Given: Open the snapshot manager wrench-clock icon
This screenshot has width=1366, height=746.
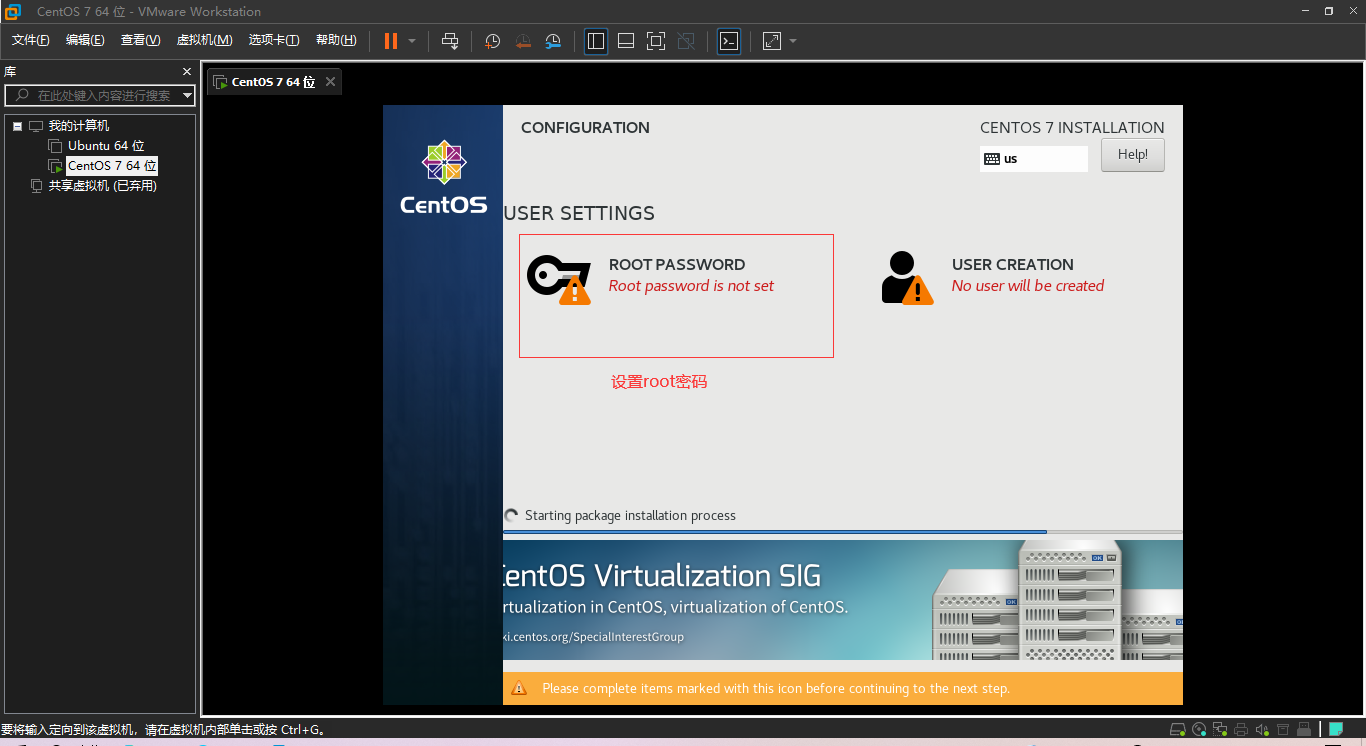Looking at the screenshot, I should tap(553, 41).
